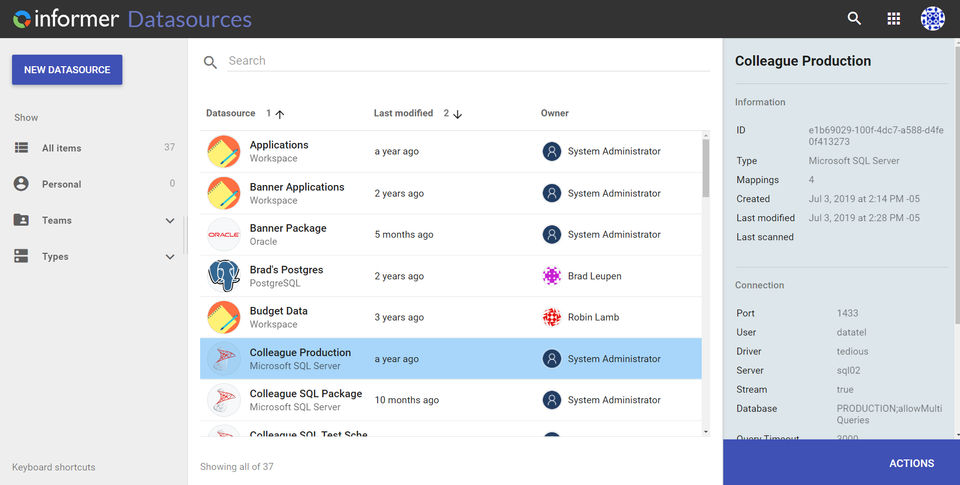Click the datasource list vertical scrollbar
Screen dimensions: 960x485
pos(707,168)
